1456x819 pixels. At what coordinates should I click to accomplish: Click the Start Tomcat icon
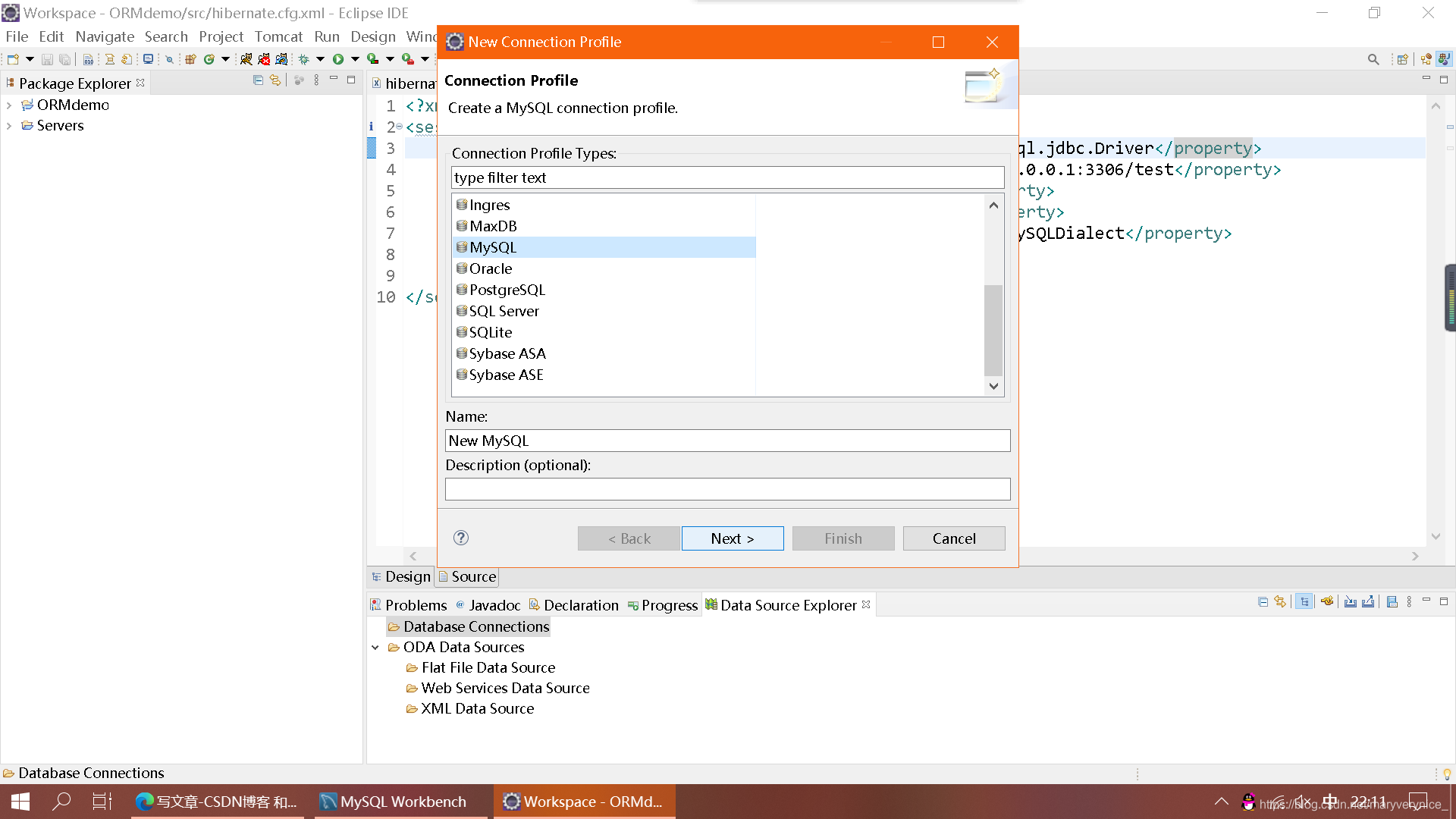(x=246, y=59)
